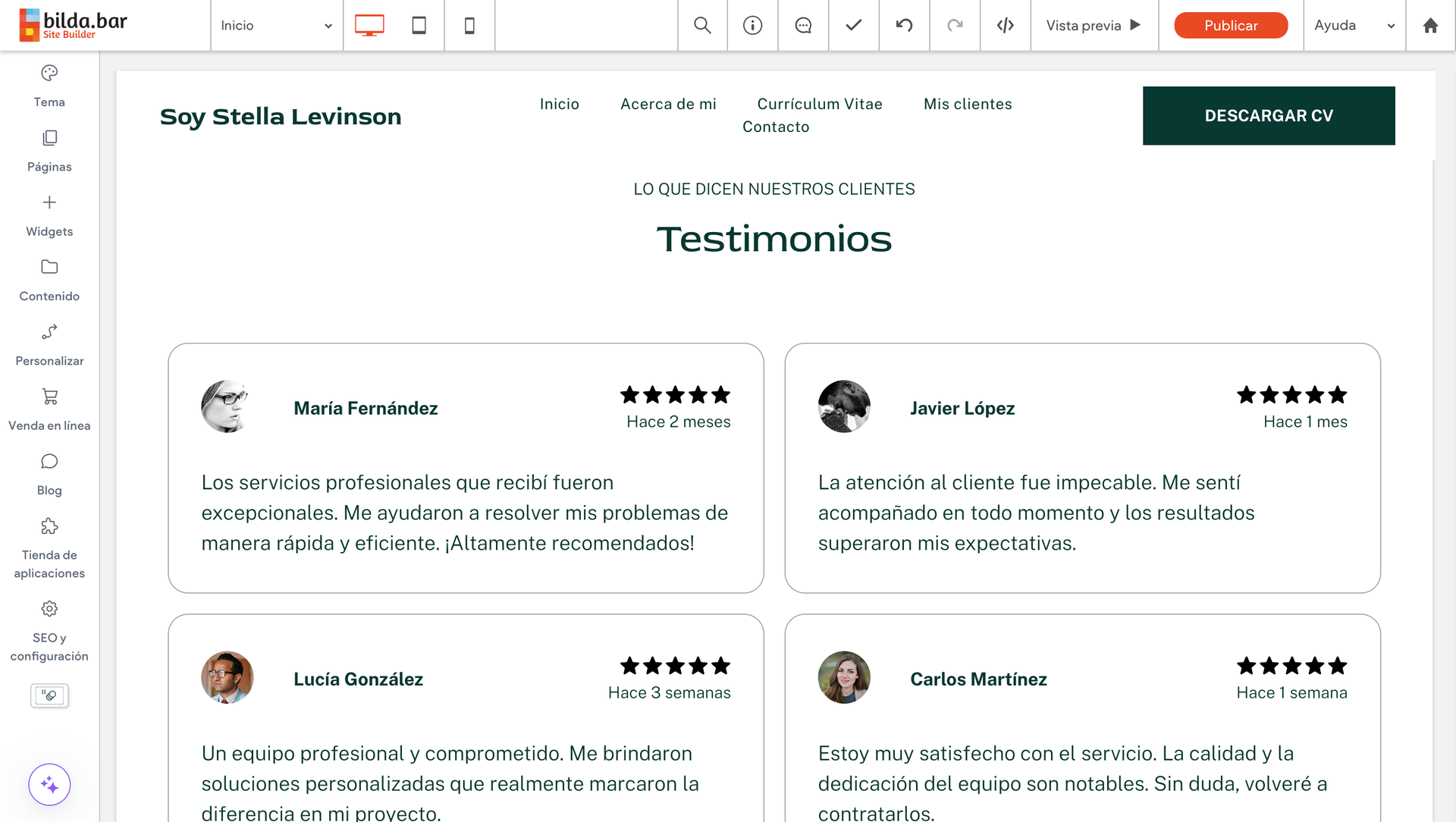Click the Publicar button
1456x822 pixels.
1231,25
